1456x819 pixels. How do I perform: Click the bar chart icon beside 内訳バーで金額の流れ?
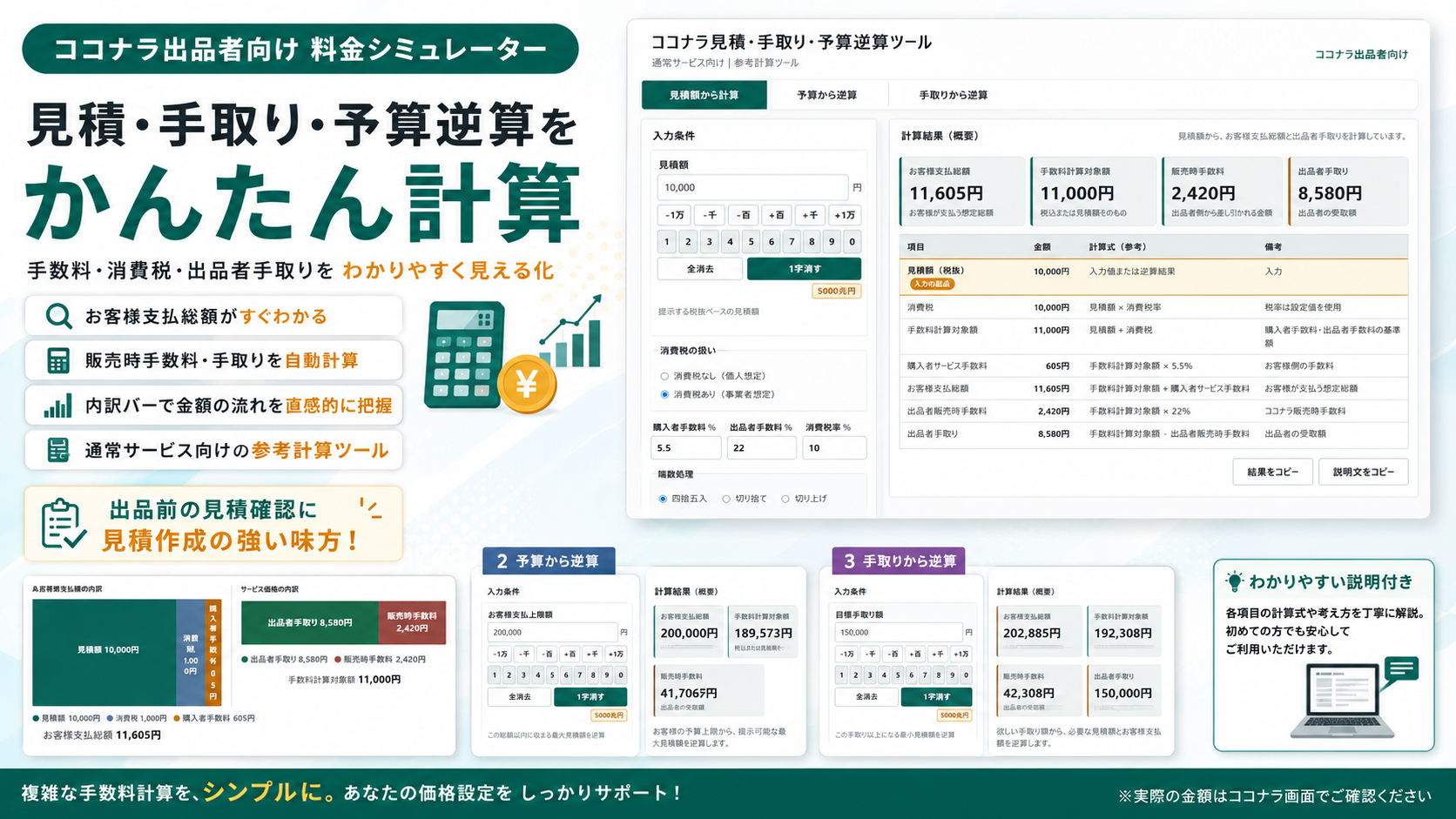(x=58, y=406)
